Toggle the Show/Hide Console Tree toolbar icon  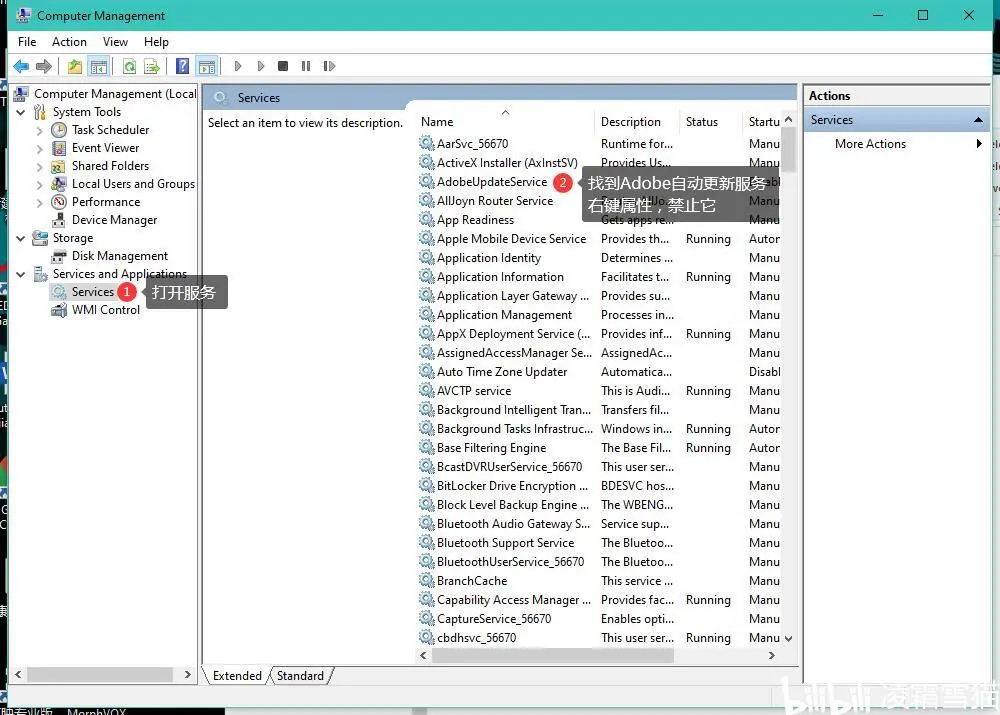pyautogui.click(x=96, y=66)
